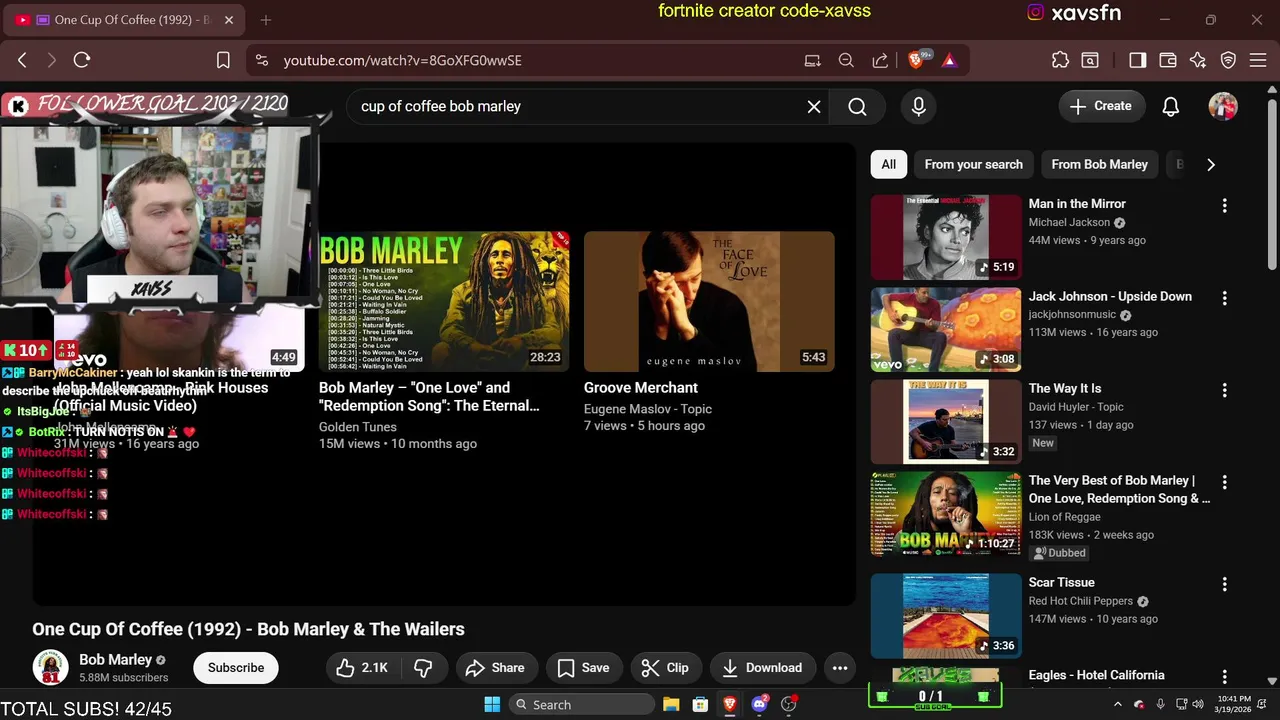The height and width of the screenshot is (720, 1280).
Task: Open Discord from the taskbar
Action: tap(759, 705)
